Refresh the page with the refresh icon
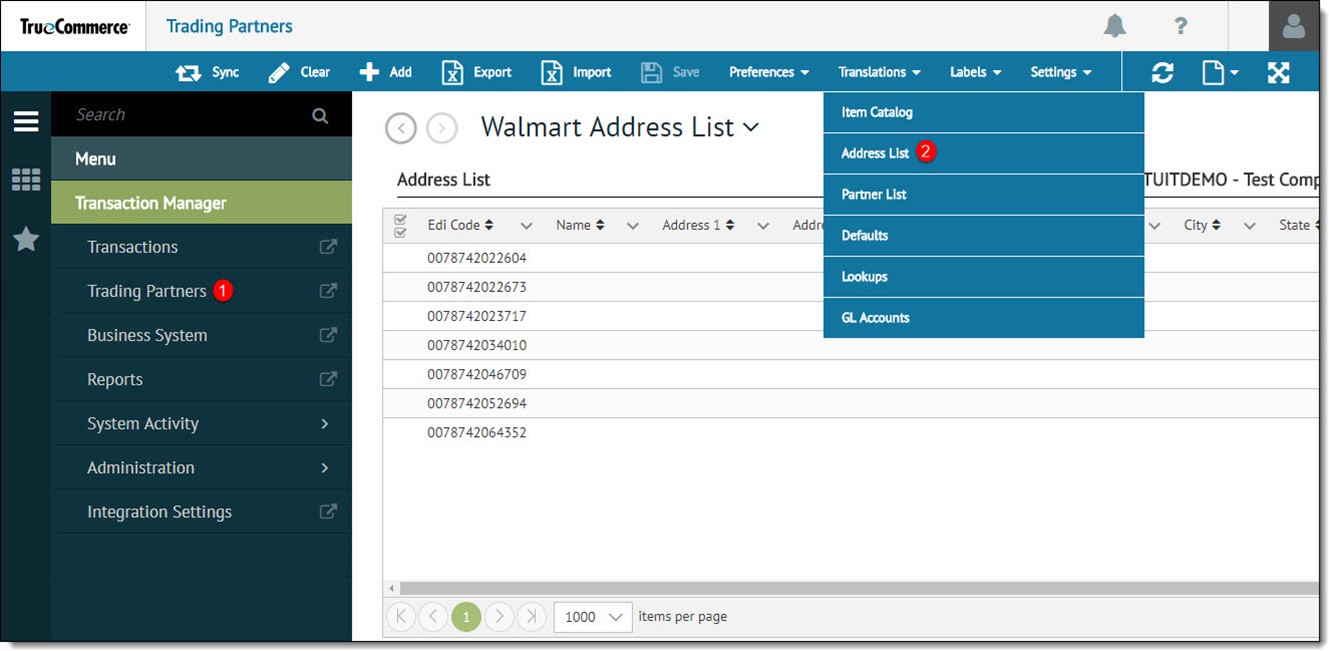Image resolution: width=1329 pixels, height=651 pixels. [x=1162, y=72]
